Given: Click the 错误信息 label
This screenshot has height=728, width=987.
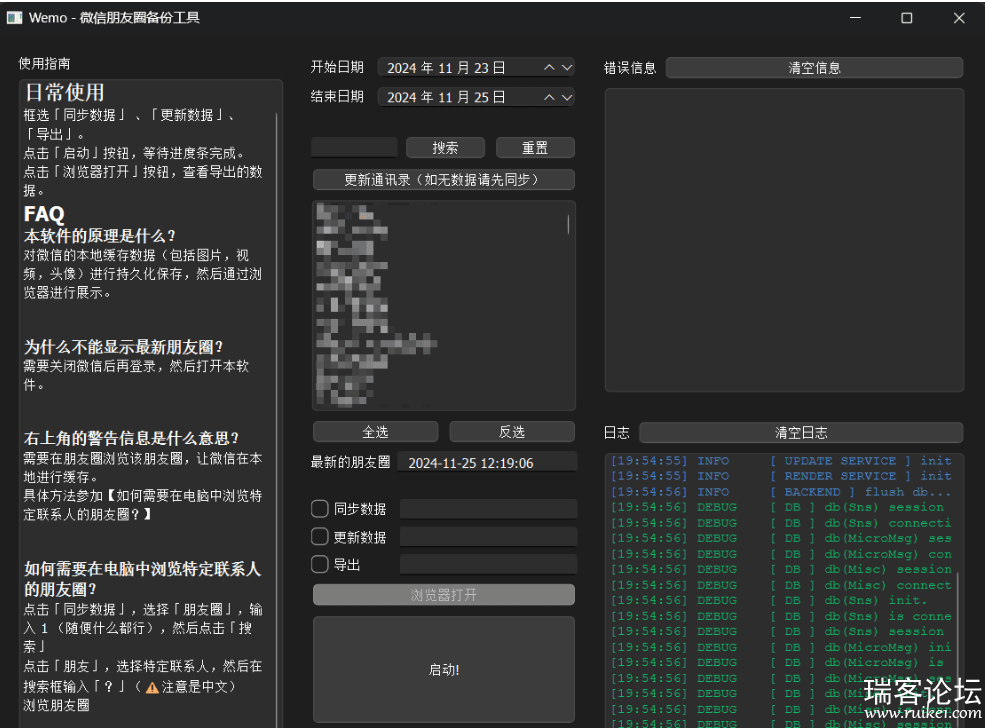Looking at the screenshot, I should coord(629,68).
